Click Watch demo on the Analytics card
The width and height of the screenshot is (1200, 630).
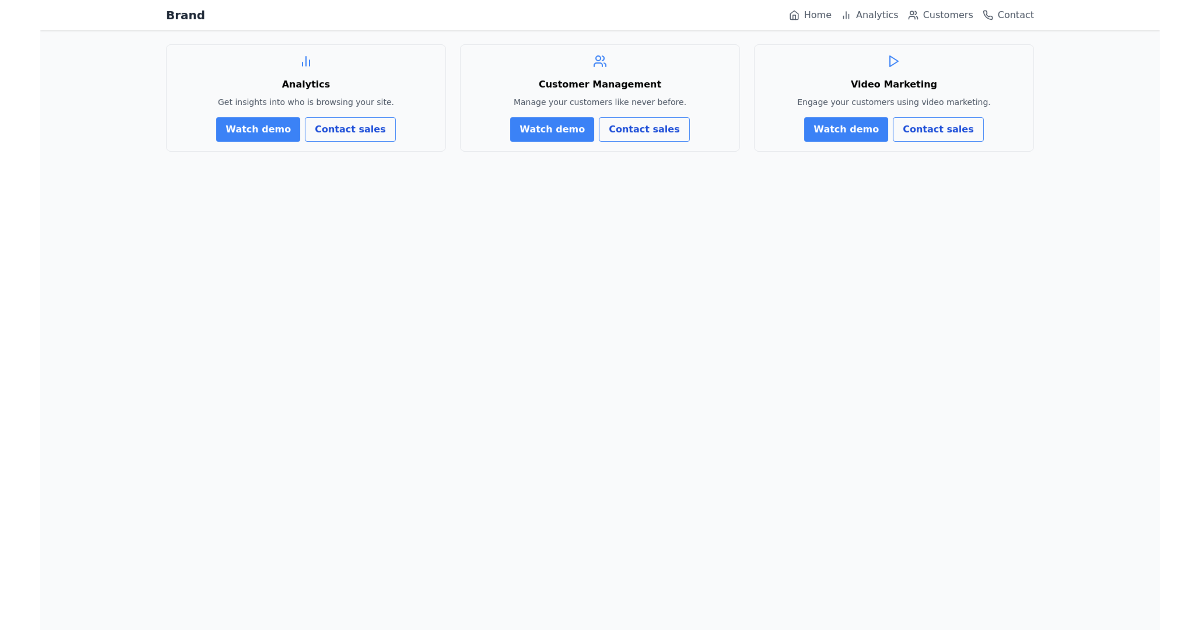(x=258, y=129)
